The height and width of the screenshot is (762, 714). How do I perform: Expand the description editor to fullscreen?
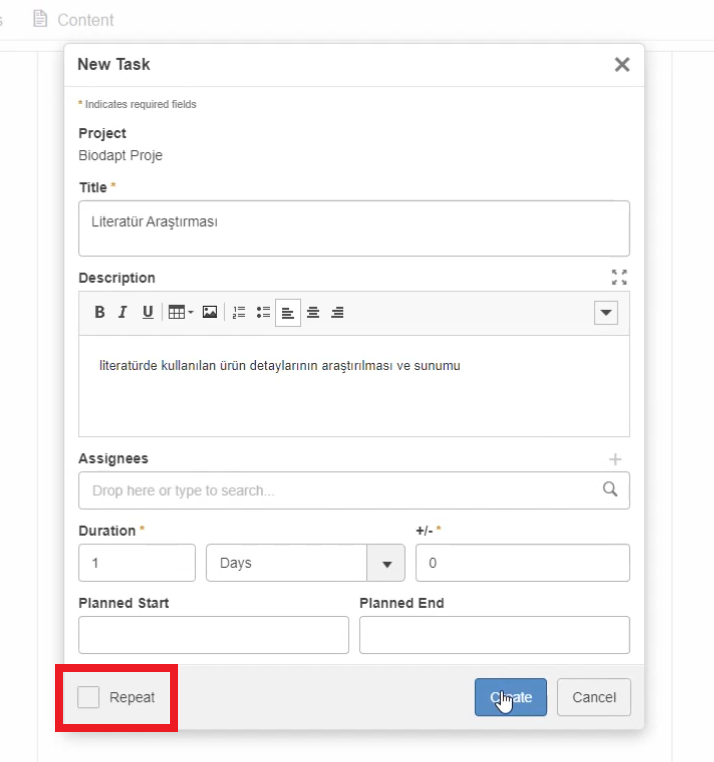coord(619,278)
